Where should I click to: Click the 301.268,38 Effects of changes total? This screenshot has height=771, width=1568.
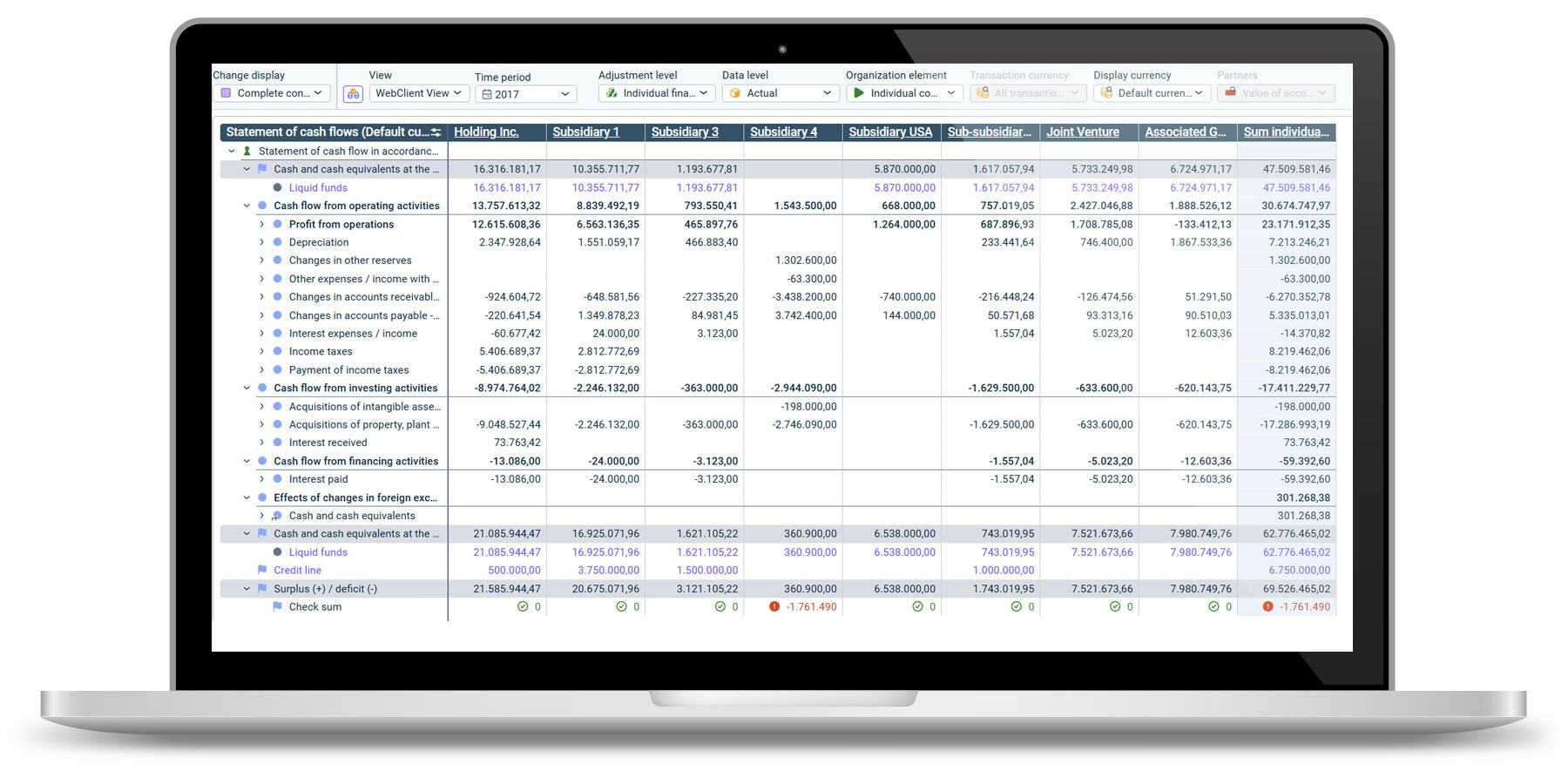click(1303, 497)
